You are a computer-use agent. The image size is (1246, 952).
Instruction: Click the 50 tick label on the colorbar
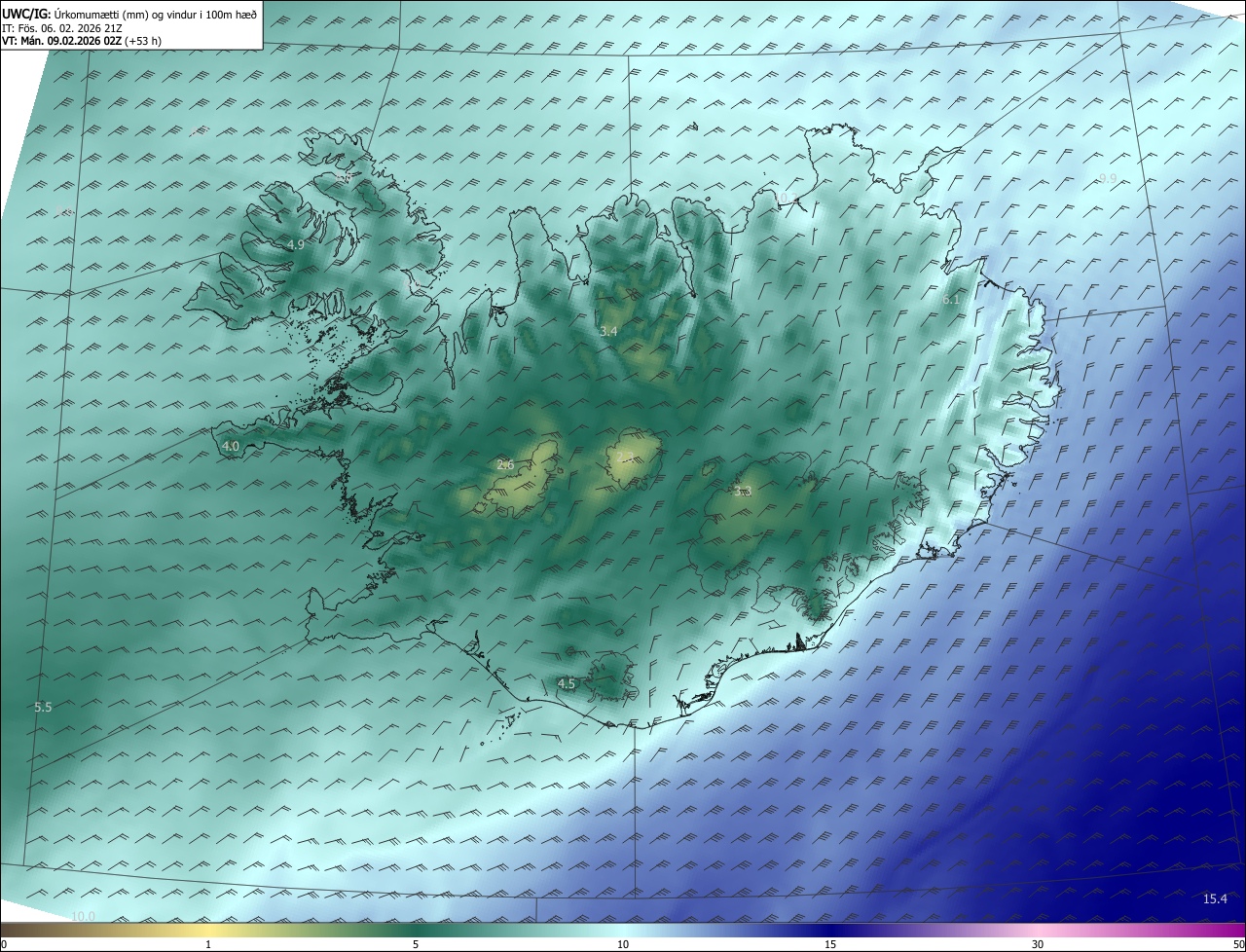pyautogui.click(x=1238, y=944)
